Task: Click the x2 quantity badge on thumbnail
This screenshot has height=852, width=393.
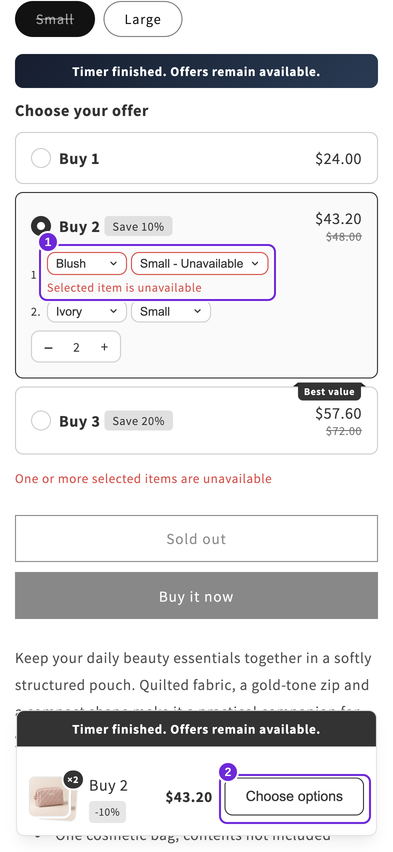Action: 72,780
